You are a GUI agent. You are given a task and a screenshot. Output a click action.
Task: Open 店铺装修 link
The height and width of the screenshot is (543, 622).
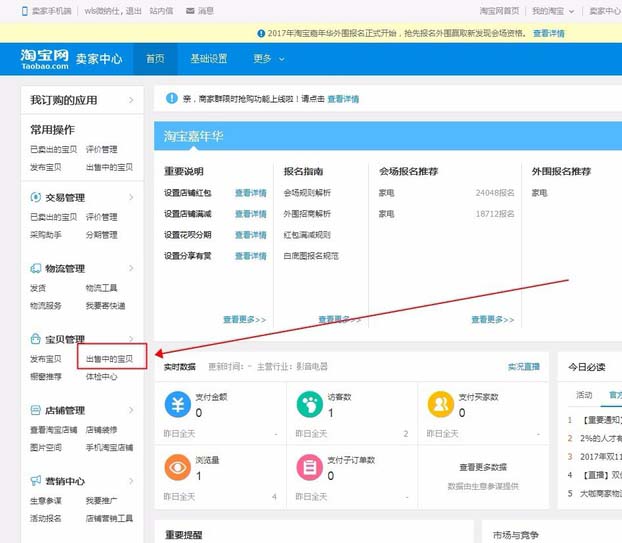coord(102,430)
